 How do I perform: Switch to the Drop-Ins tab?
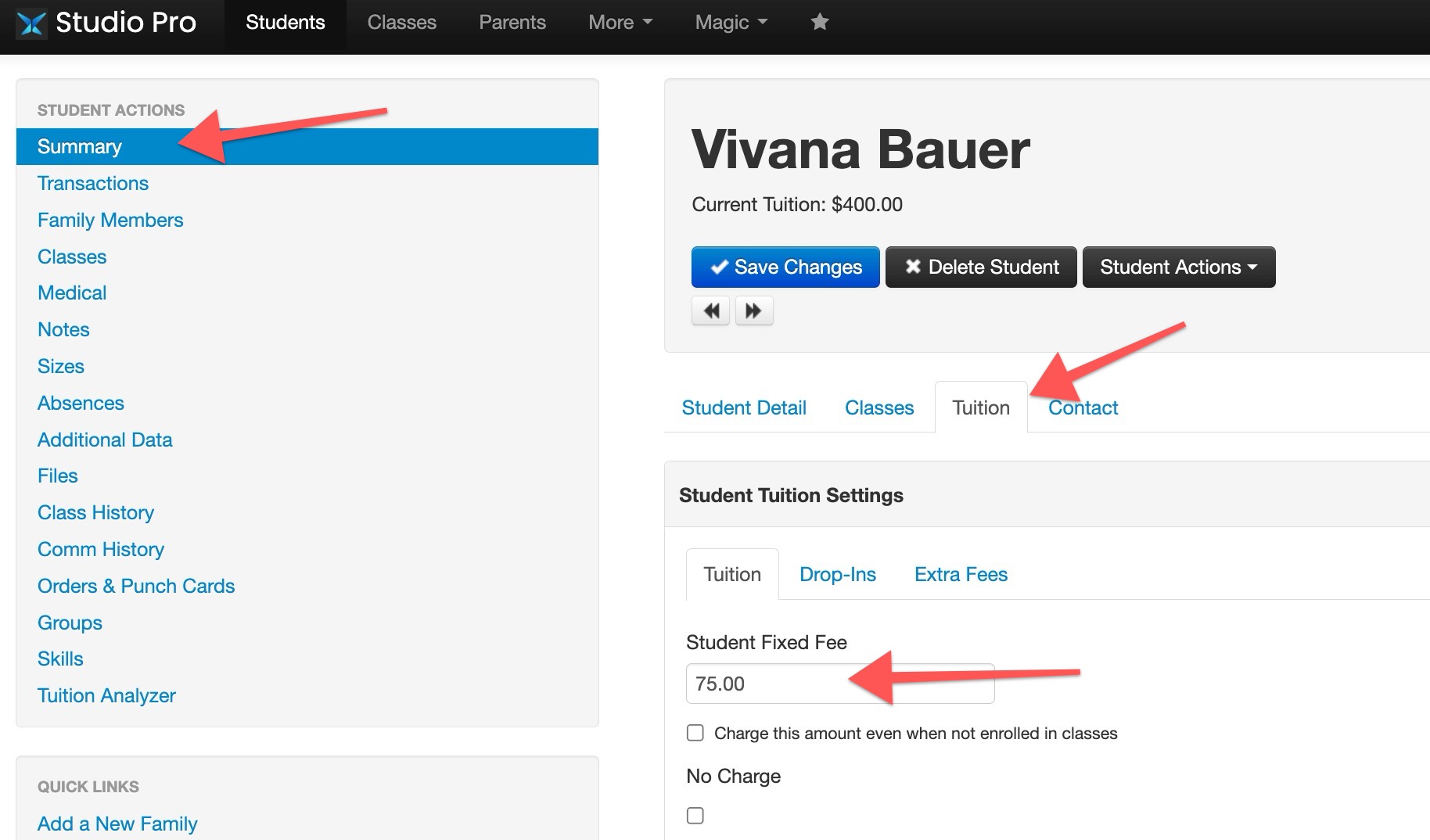click(x=837, y=574)
